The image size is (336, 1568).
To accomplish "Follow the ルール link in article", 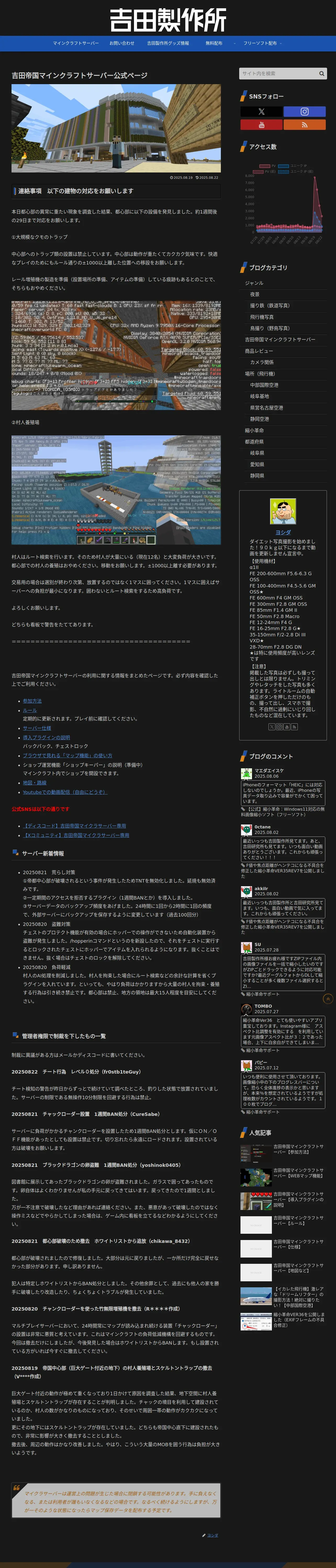I will click(30, 710).
